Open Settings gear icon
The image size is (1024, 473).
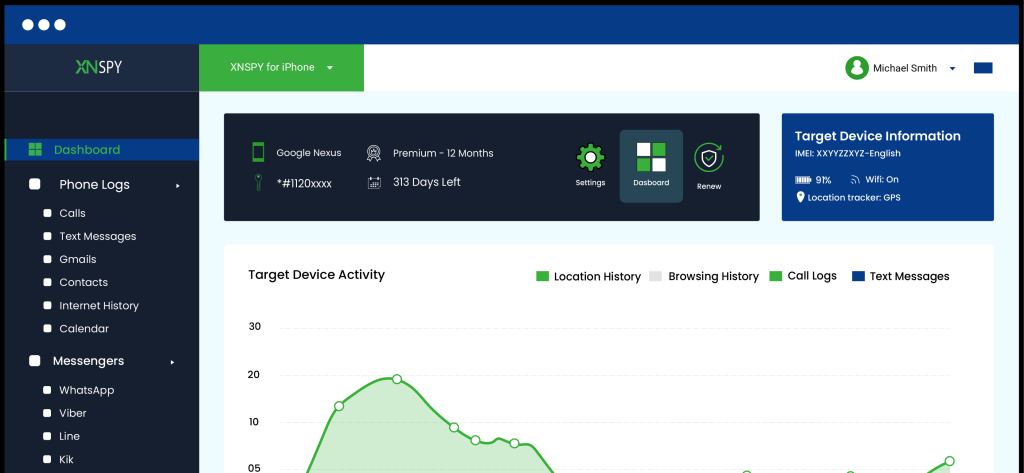pos(590,159)
